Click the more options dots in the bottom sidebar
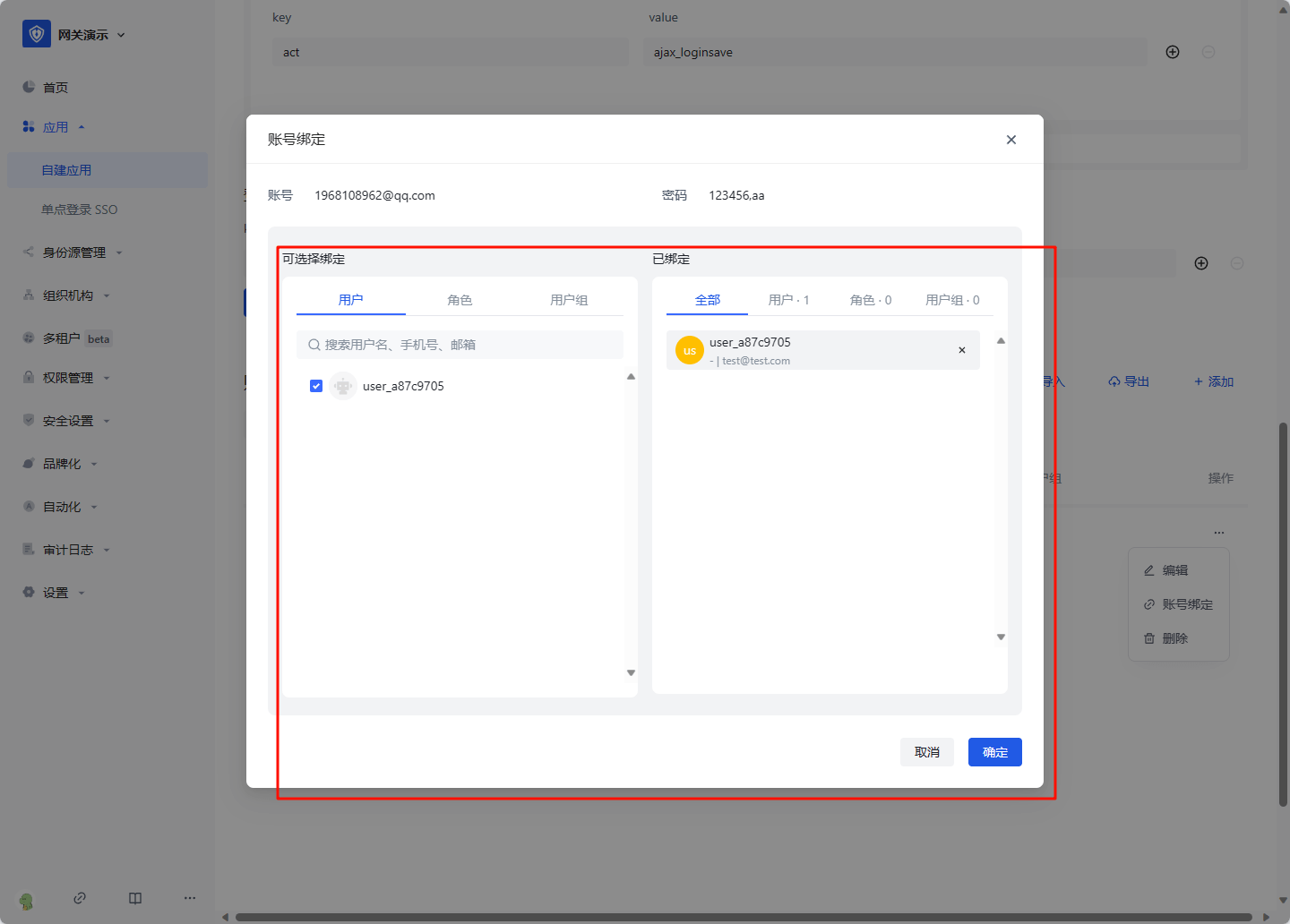Viewport: 1290px width, 924px height. (x=190, y=898)
